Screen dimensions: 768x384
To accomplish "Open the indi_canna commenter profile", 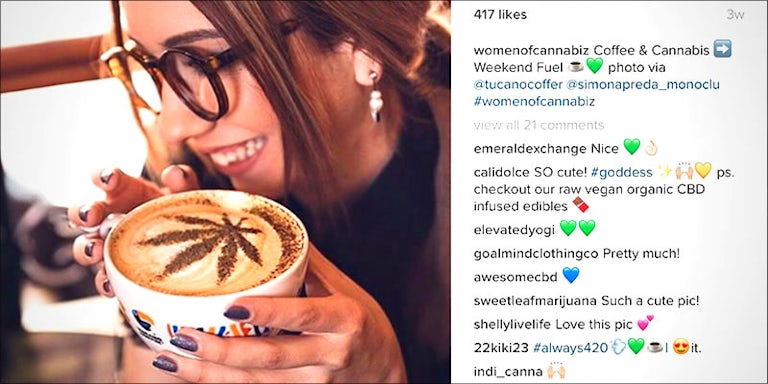I will coord(508,372).
